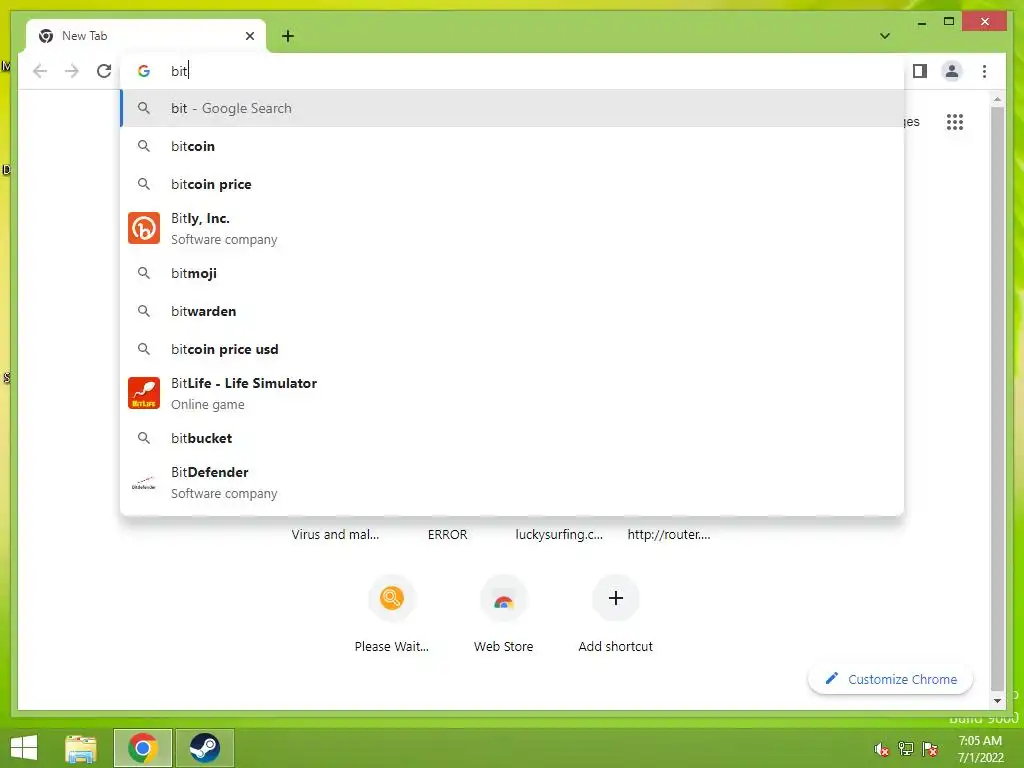Click the muted volume tray icon
The height and width of the screenshot is (768, 1024).
[882, 749]
